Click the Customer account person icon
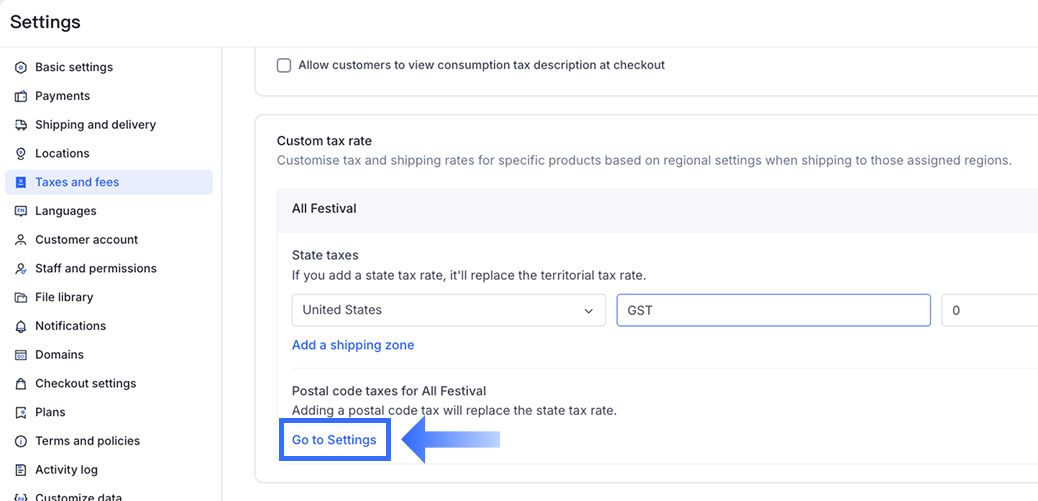The height and width of the screenshot is (501, 1038). coord(21,240)
